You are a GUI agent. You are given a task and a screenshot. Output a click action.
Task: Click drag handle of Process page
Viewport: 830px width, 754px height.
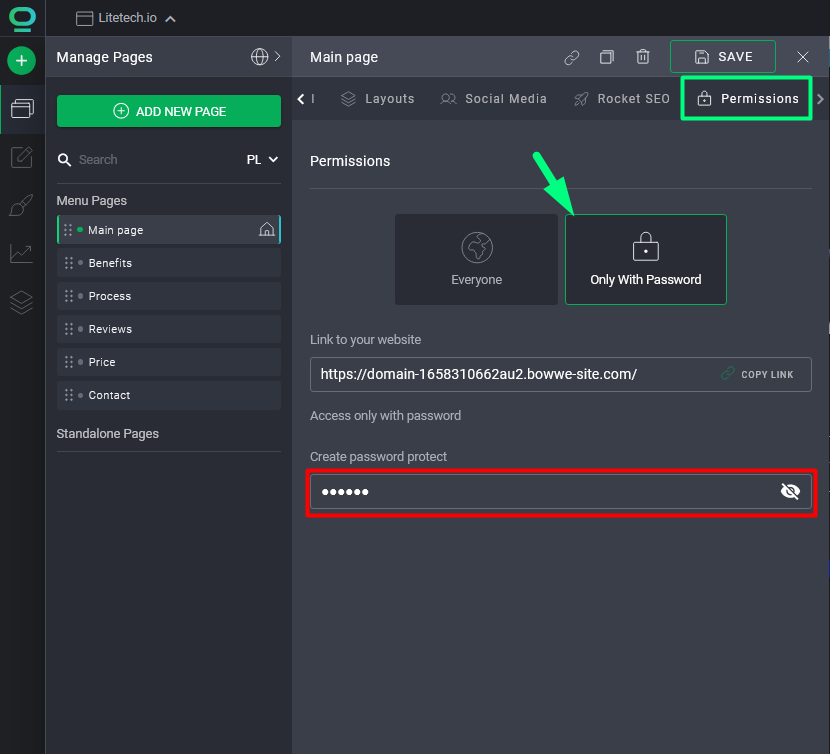pos(69,296)
